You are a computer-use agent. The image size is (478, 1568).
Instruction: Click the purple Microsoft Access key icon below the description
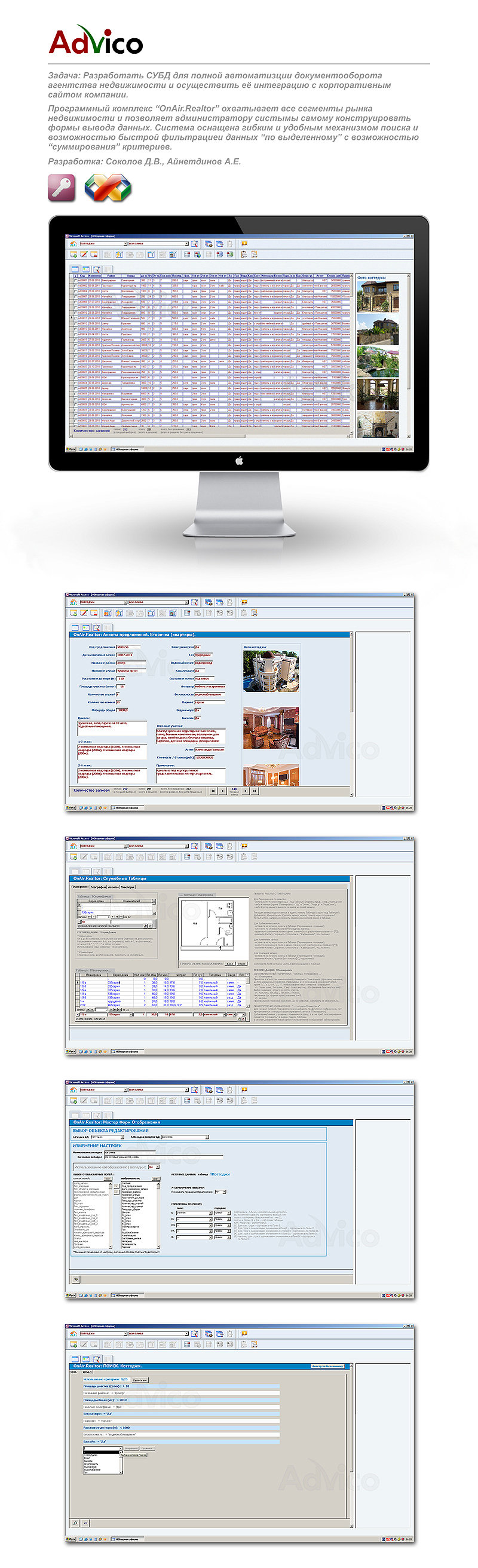point(62,188)
